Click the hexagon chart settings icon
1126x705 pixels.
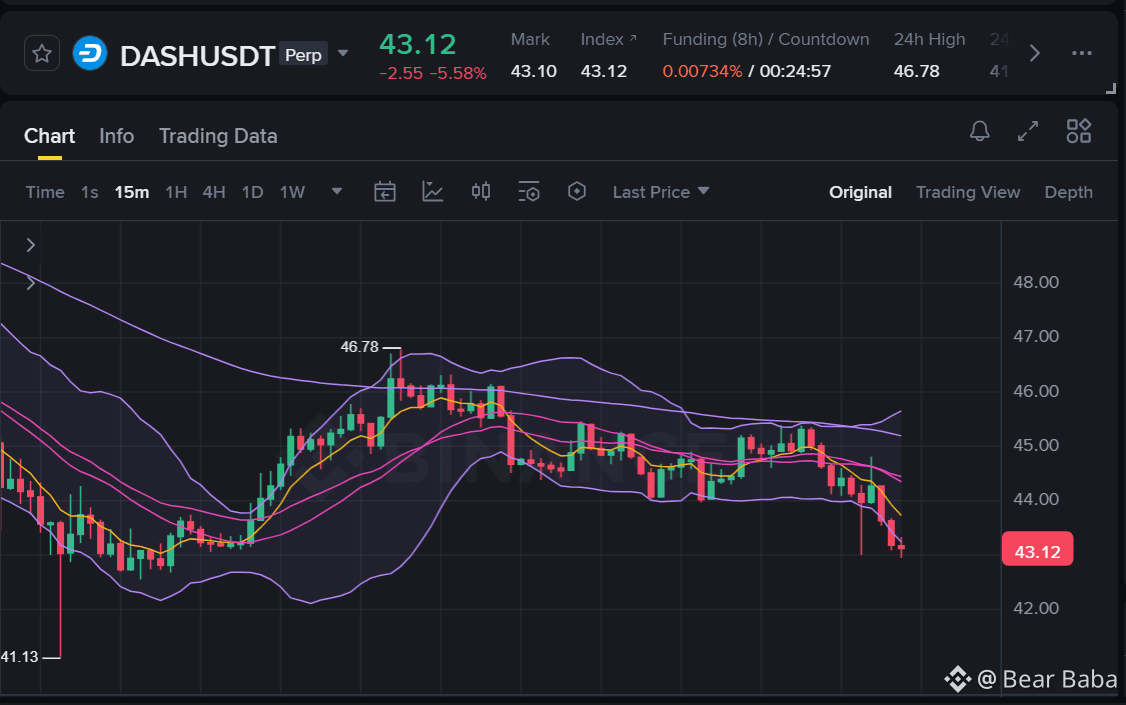[x=577, y=192]
